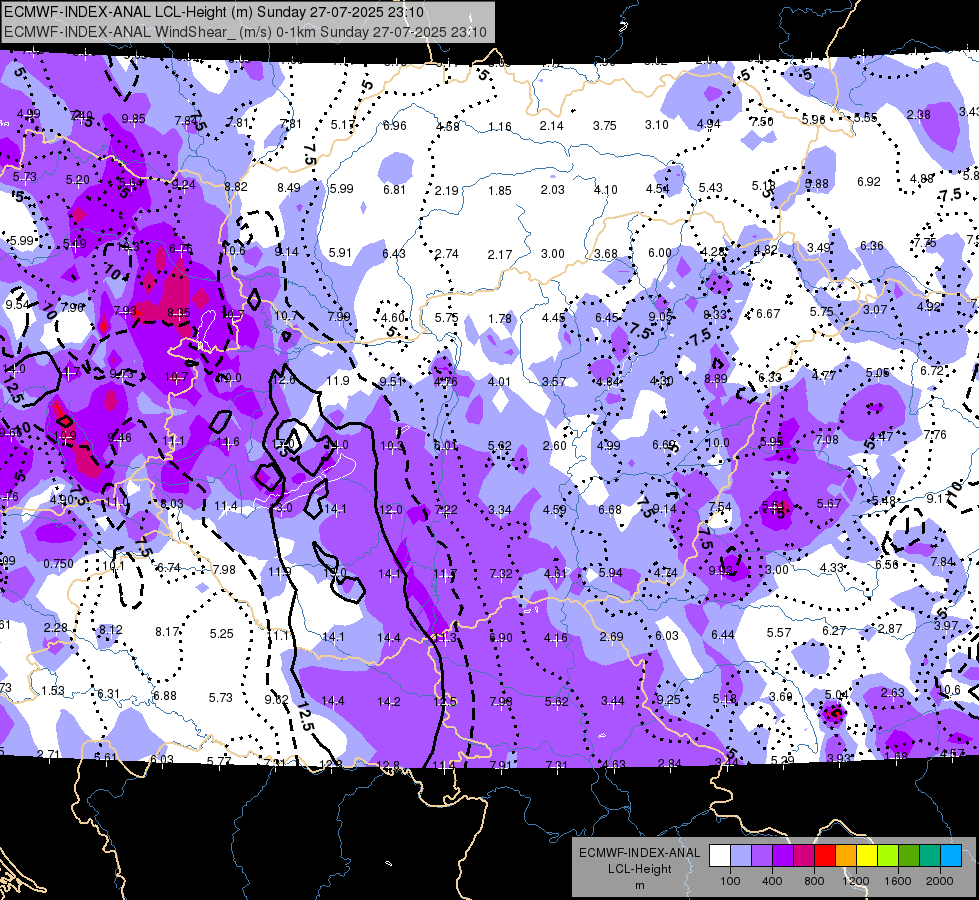Click the wind shear value 7.08
Viewport: 979px width, 900px height.
coord(827,440)
